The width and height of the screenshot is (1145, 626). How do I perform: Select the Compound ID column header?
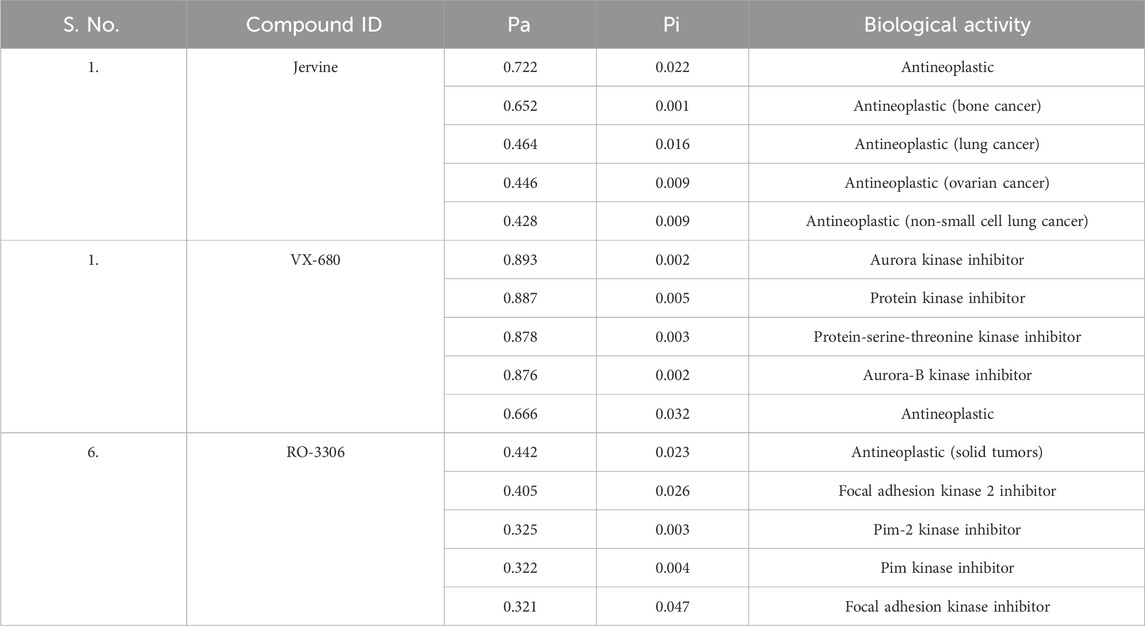(314, 25)
